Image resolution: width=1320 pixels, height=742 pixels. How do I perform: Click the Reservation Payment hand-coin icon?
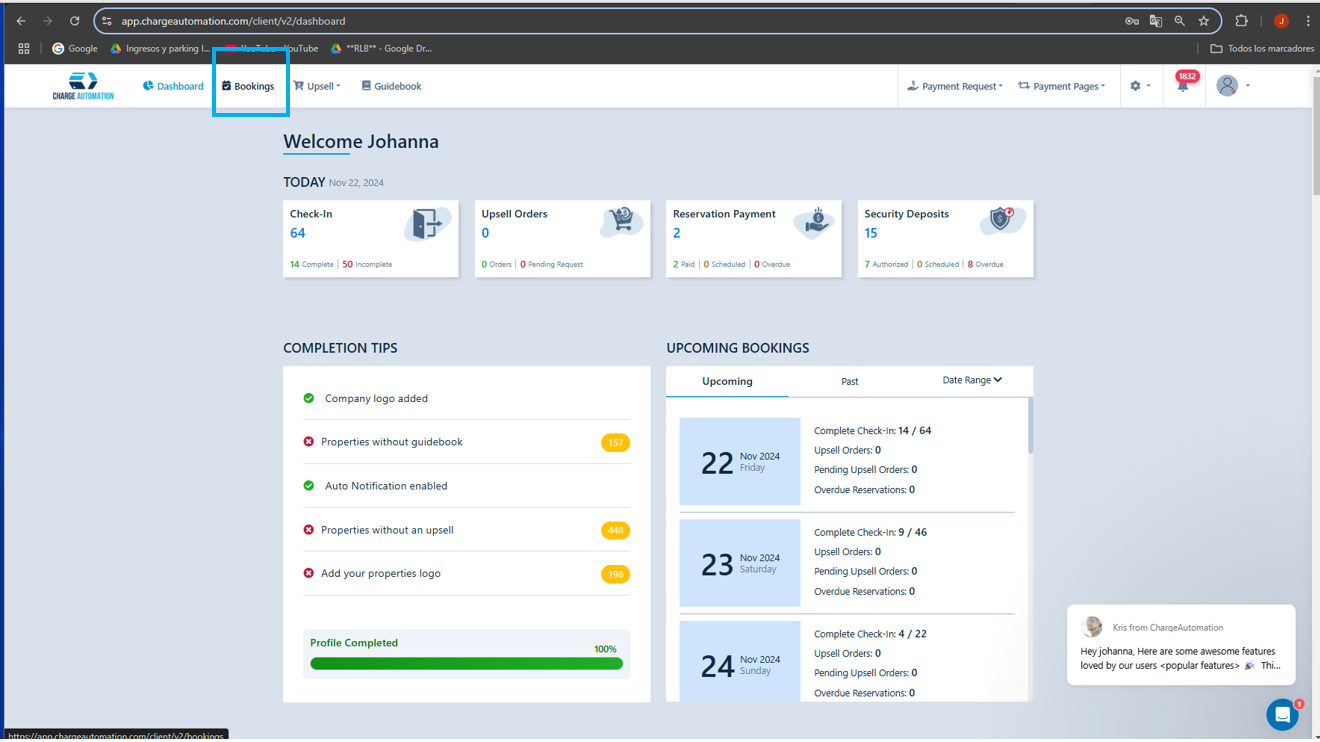(815, 222)
